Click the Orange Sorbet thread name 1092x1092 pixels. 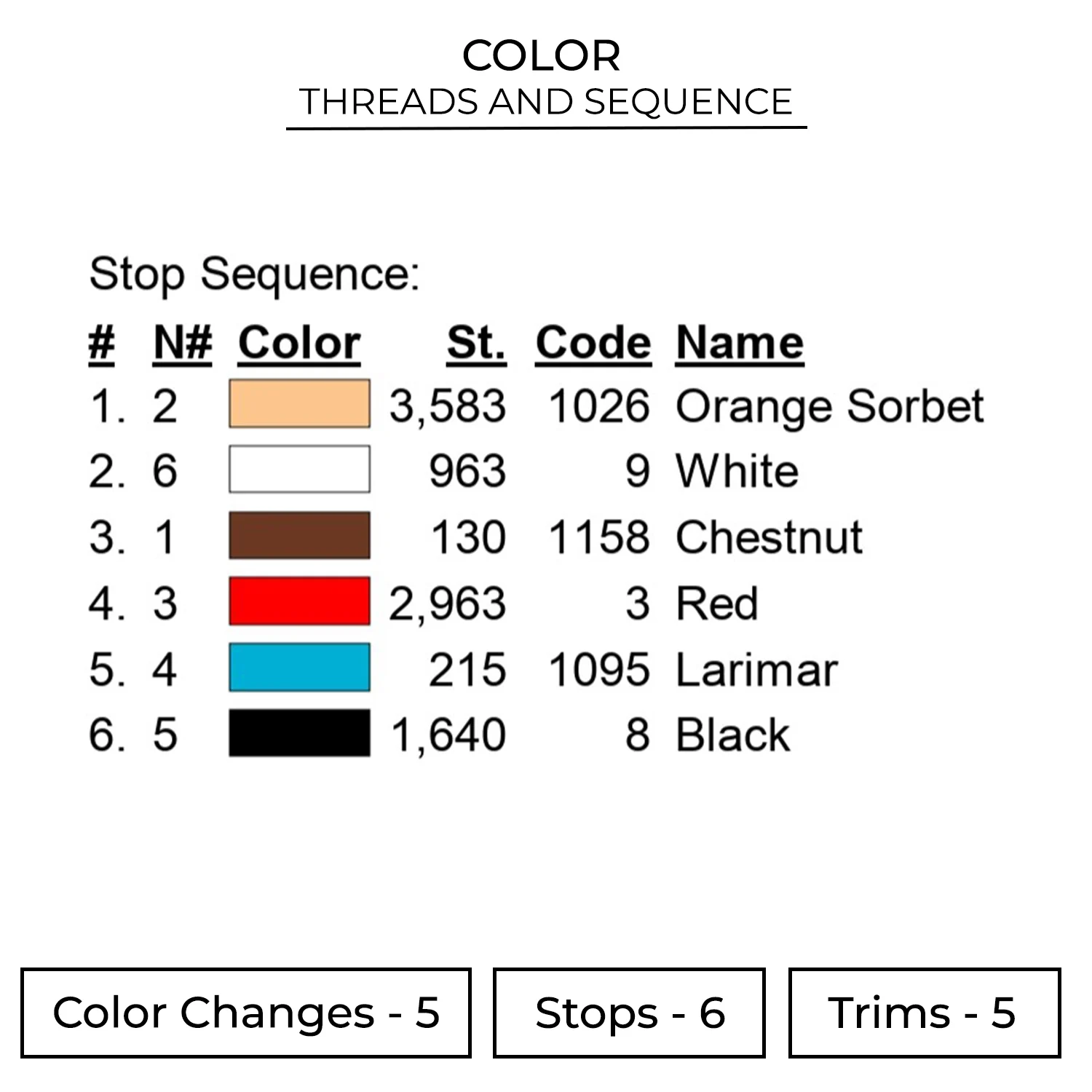[x=829, y=406]
